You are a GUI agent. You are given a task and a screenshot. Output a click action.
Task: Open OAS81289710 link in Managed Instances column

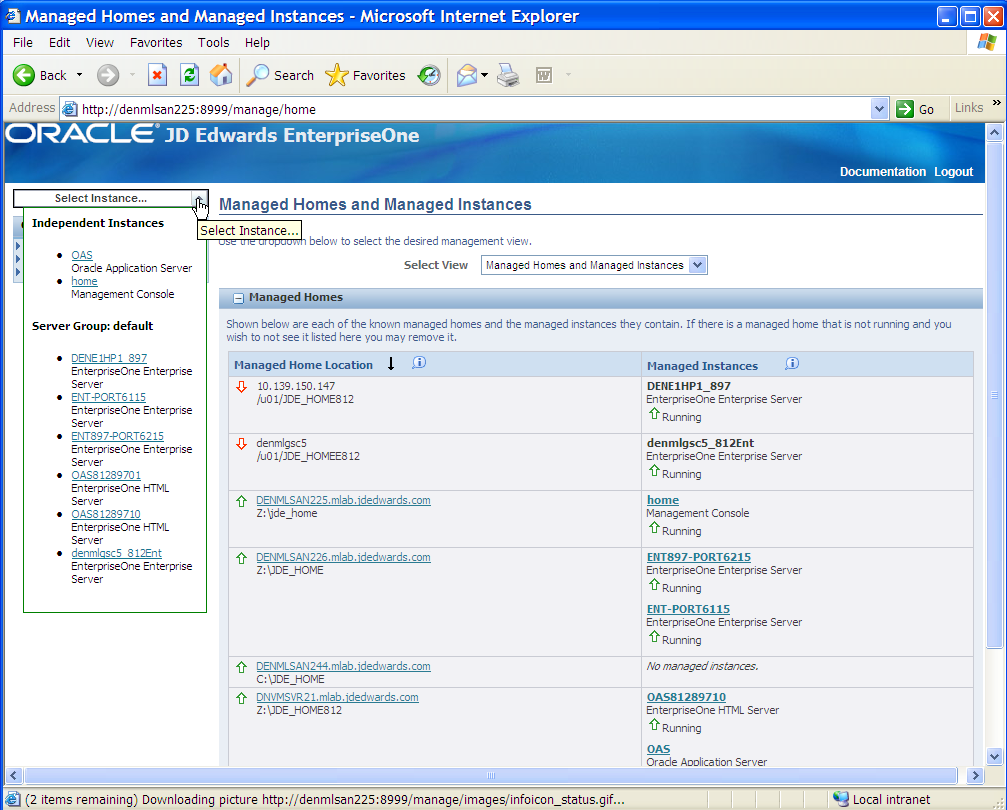(686, 697)
